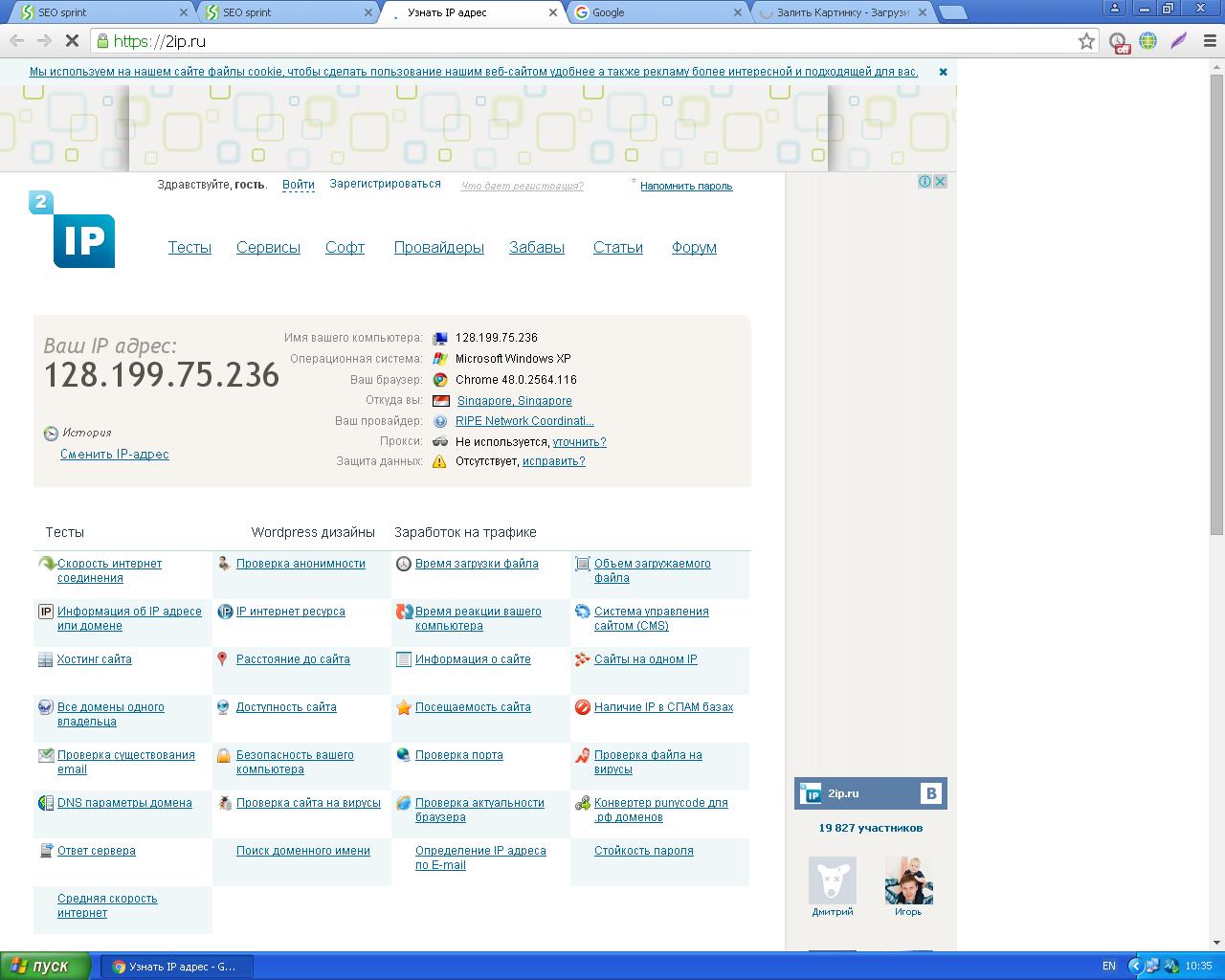The width and height of the screenshot is (1225, 980).
Task: Click Дмитрий member avatar thumbnail
Action: click(833, 880)
